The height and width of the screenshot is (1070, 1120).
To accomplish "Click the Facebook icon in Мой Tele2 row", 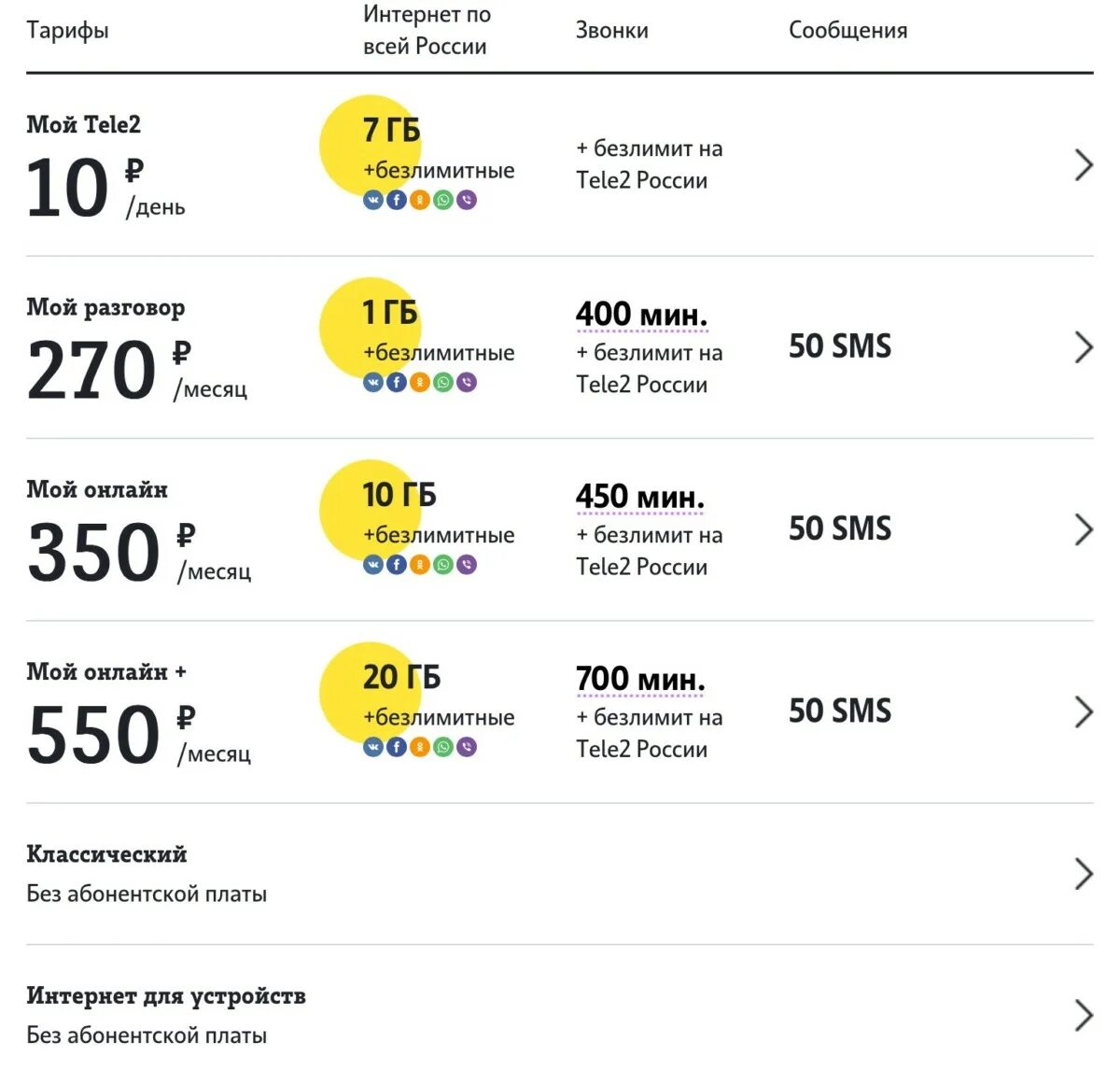I will click(x=397, y=200).
